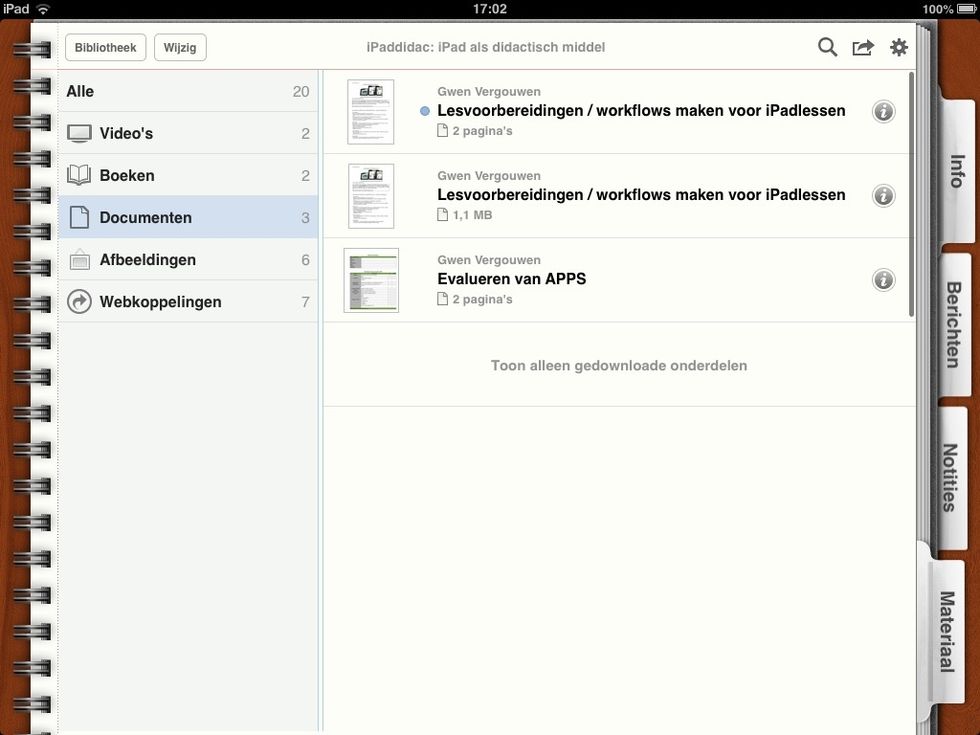
Task: Open the settings gear icon
Action: pyautogui.click(x=899, y=47)
